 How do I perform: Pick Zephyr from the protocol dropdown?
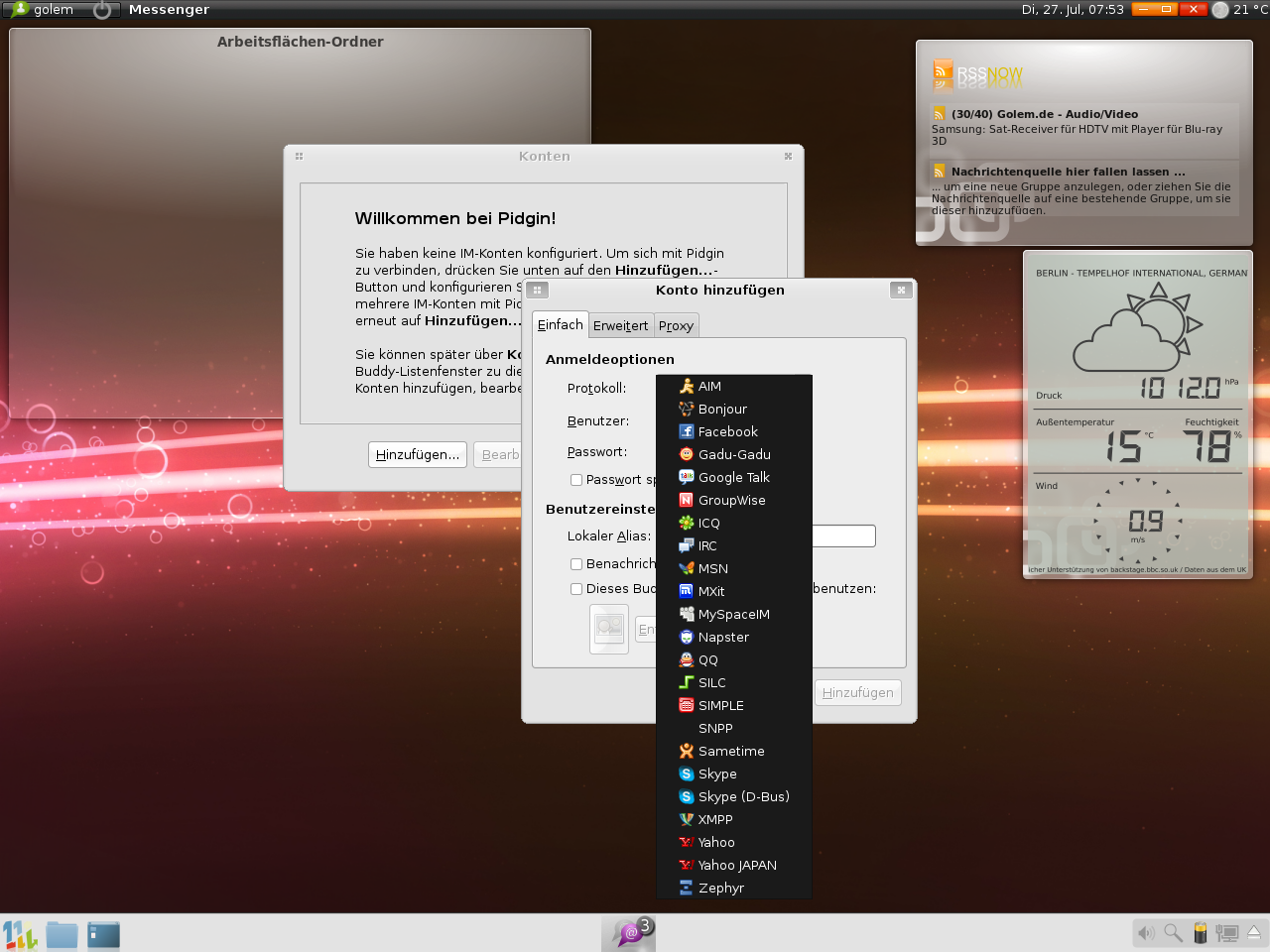[720, 888]
